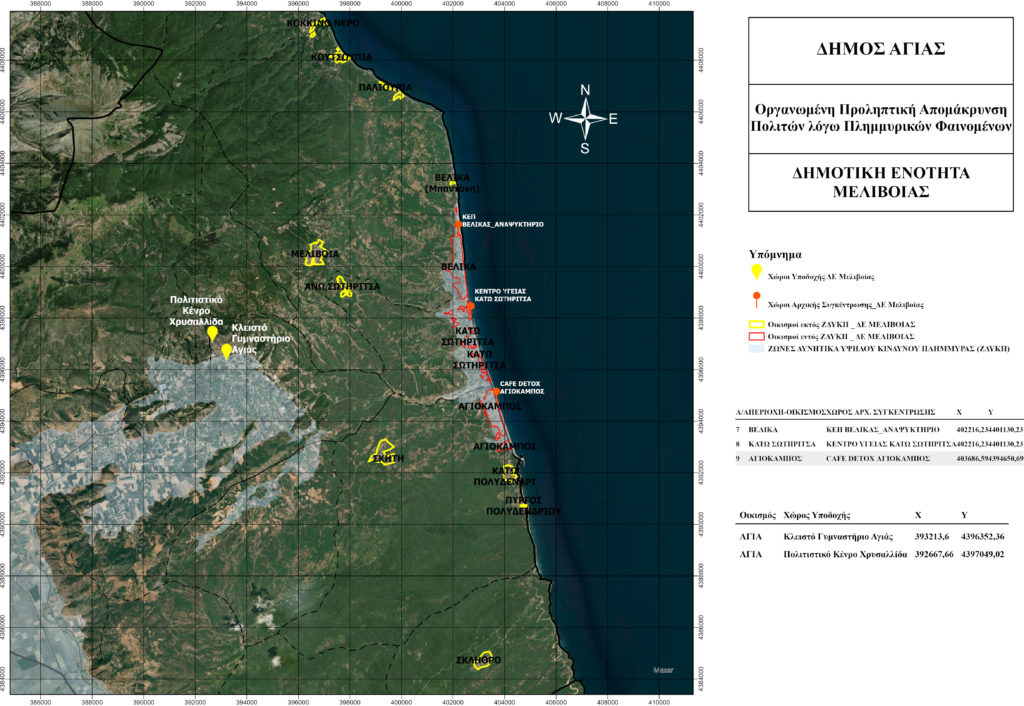
Task: Select the ΣΚΗΤΗ yellow settlement outline
Action: coord(382,451)
